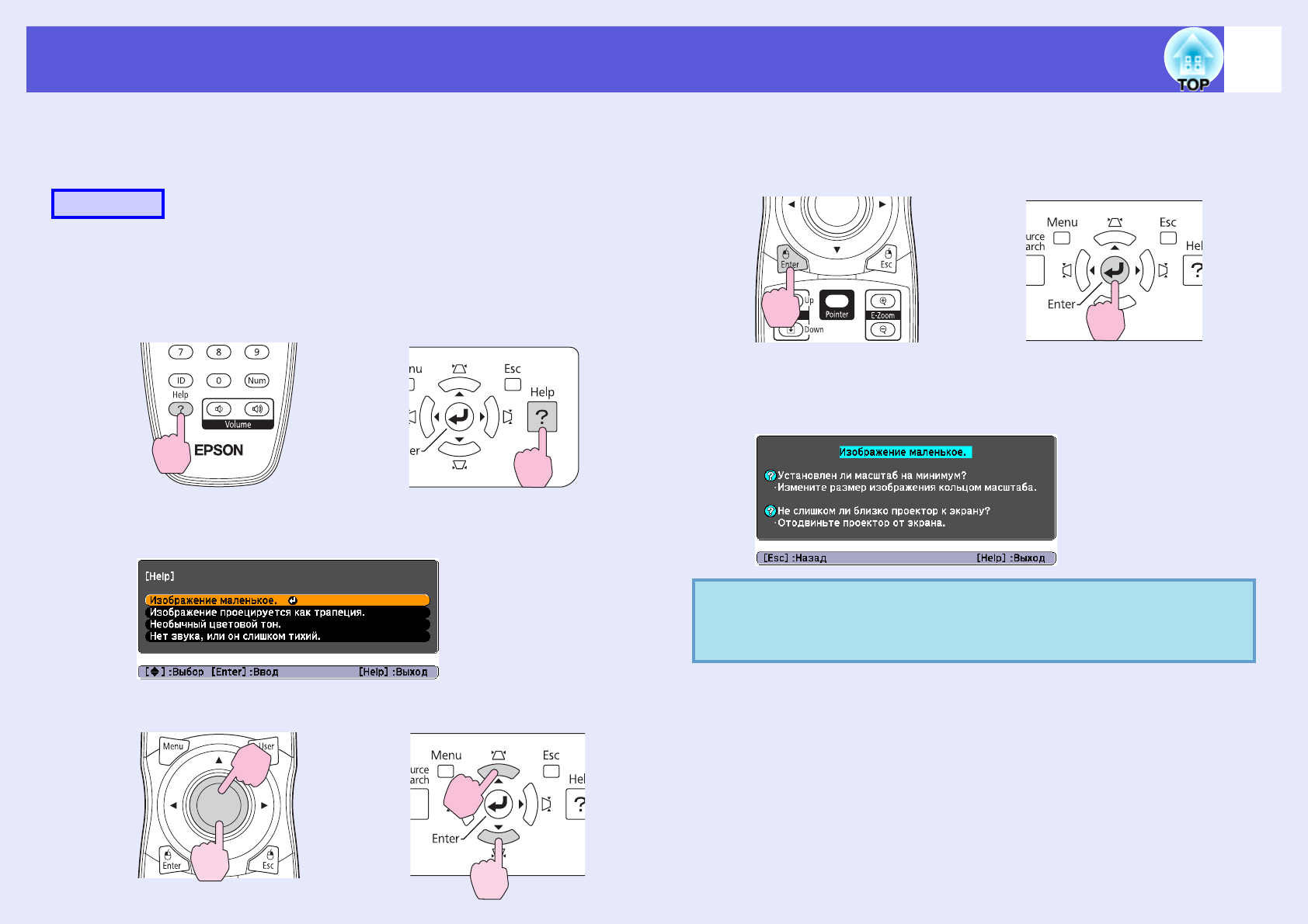Click the light blue note box
1308x924 pixels.
tap(973, 620)
